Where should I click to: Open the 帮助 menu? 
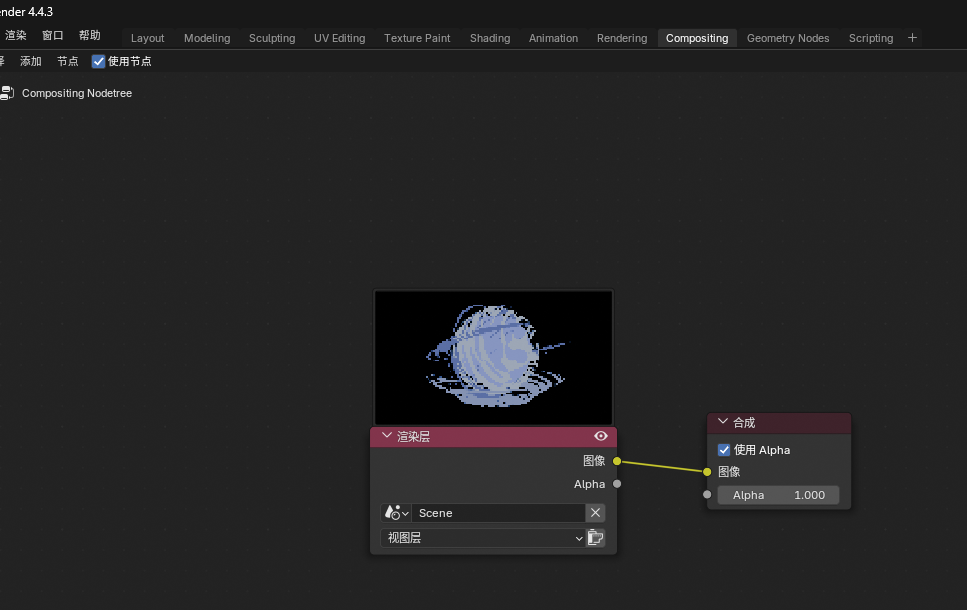pyautogui.click(x=89, y=35)
